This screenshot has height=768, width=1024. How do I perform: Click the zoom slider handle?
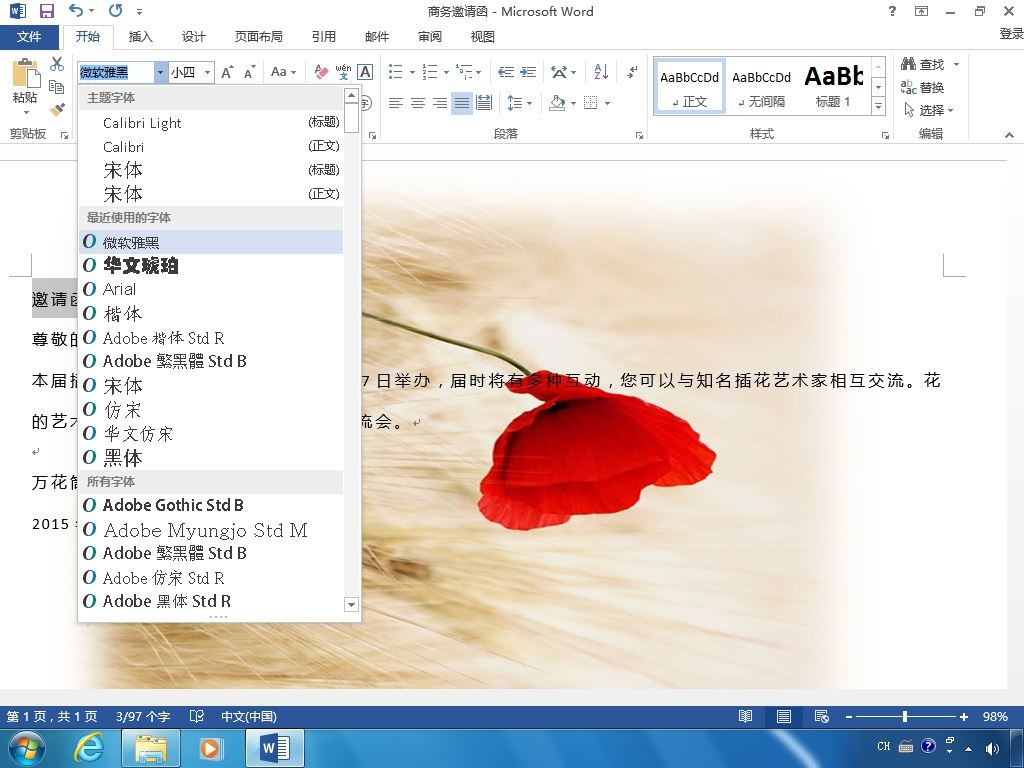click(904, 716)
